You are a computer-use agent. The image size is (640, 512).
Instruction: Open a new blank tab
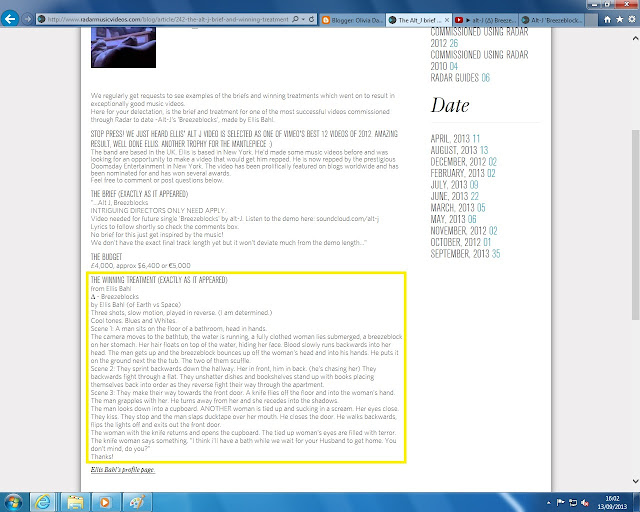point(591,20)
